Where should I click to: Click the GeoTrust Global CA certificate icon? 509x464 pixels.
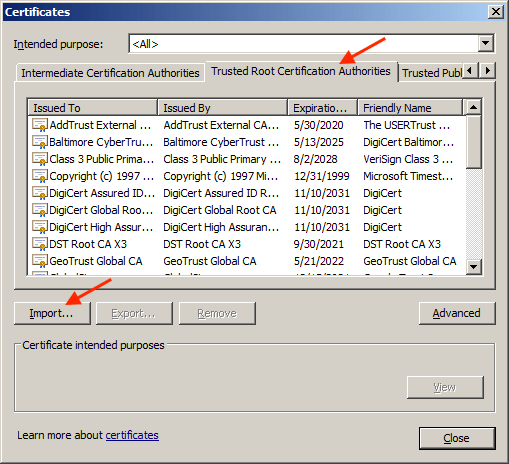coord(39,261)
